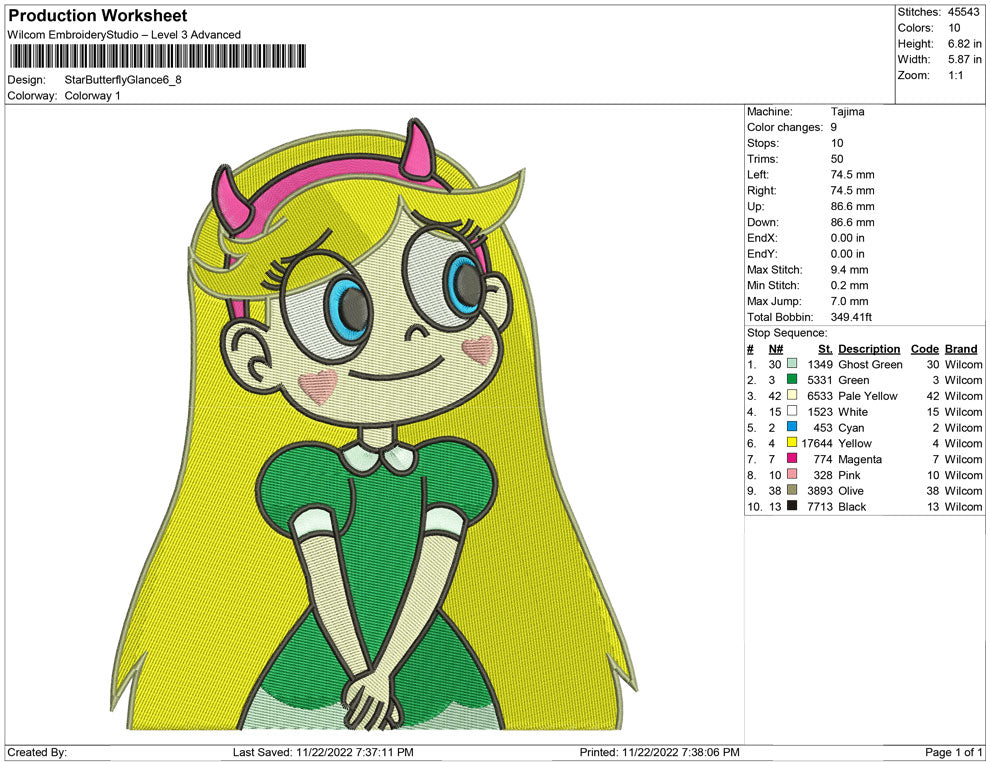Screen dimensions: 990x762
Task: Click the 'Description' column header
Action: point(869,349)
